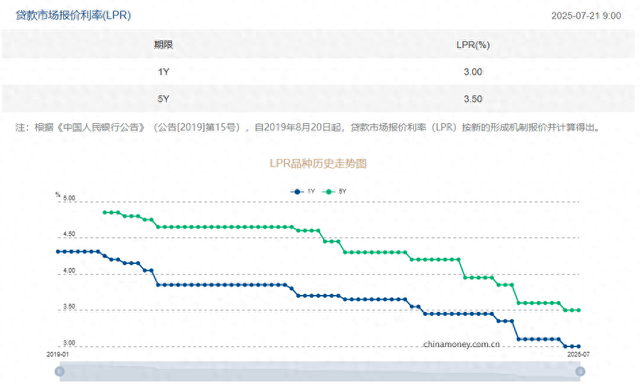Toggle the 5Y series in chart legend
Screen dimensions: 640x385
click(x=334, y=191)
